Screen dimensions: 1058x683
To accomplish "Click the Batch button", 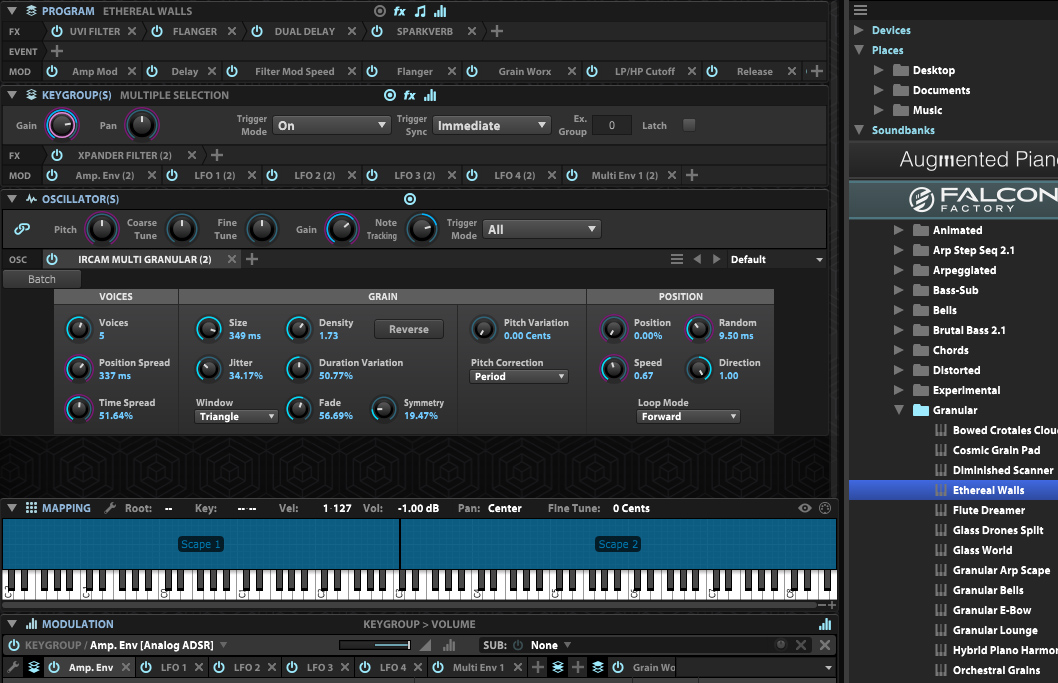I will click(x=42, y=279).
